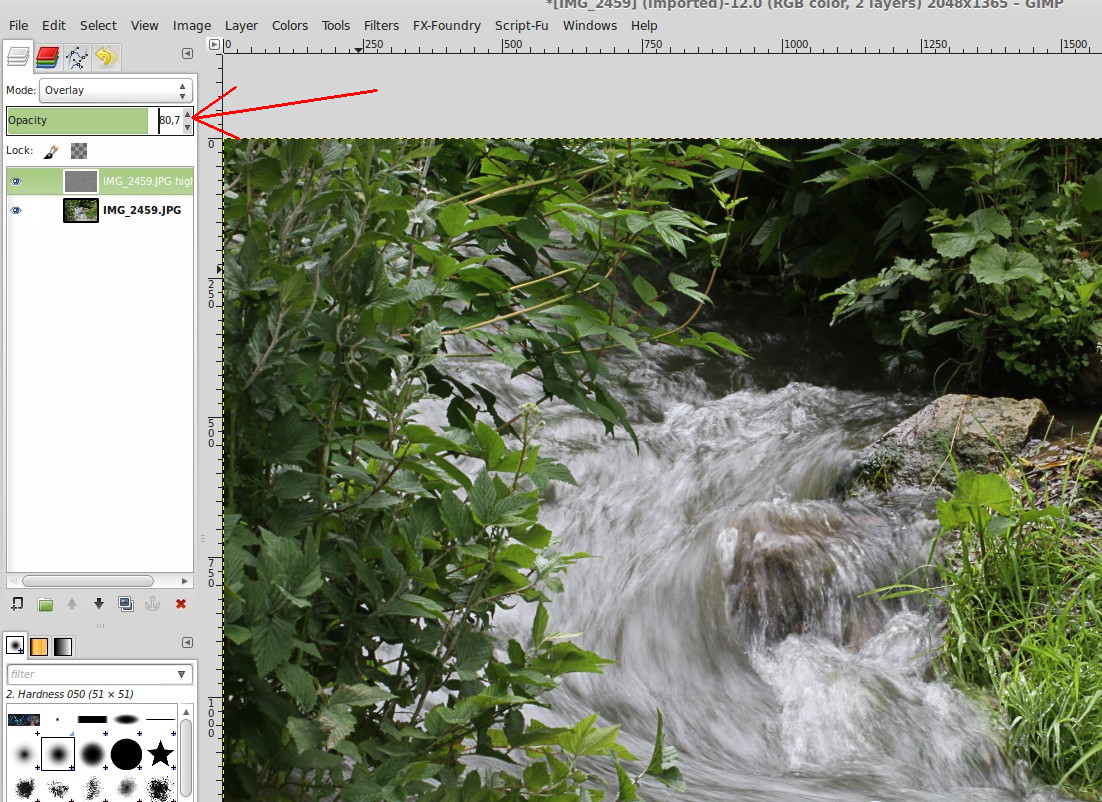Click the right arrow of the layers scrollbar
The image size is (1102, 802).
(184, 581)
